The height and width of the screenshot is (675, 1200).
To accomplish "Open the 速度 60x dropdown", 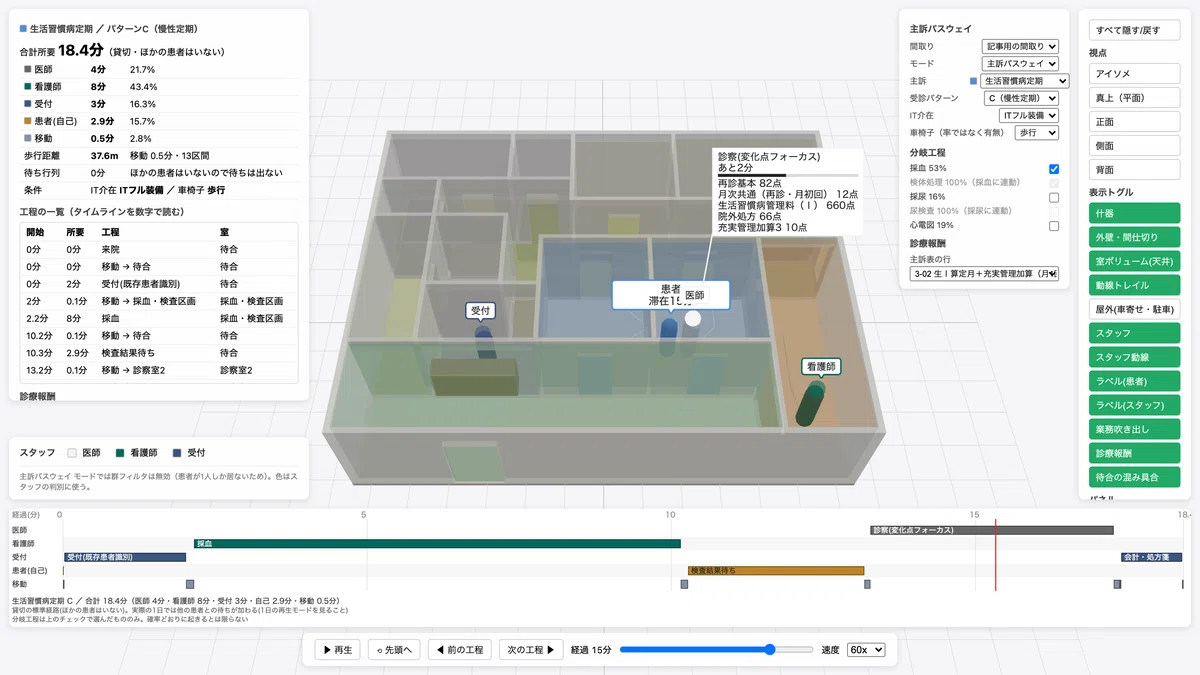I will (866, 650).
